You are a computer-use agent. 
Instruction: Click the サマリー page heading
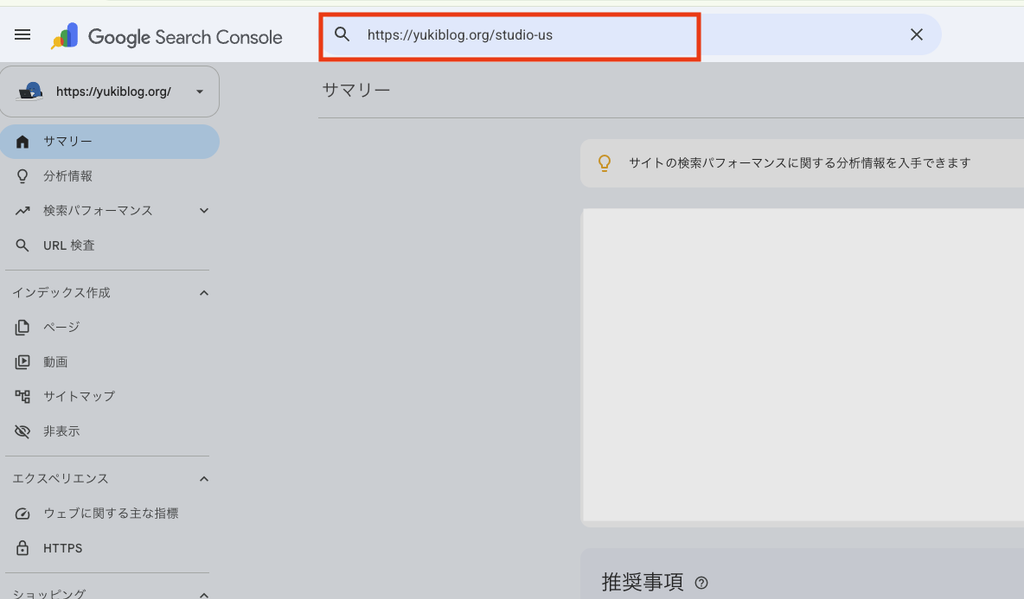(356, 90)
